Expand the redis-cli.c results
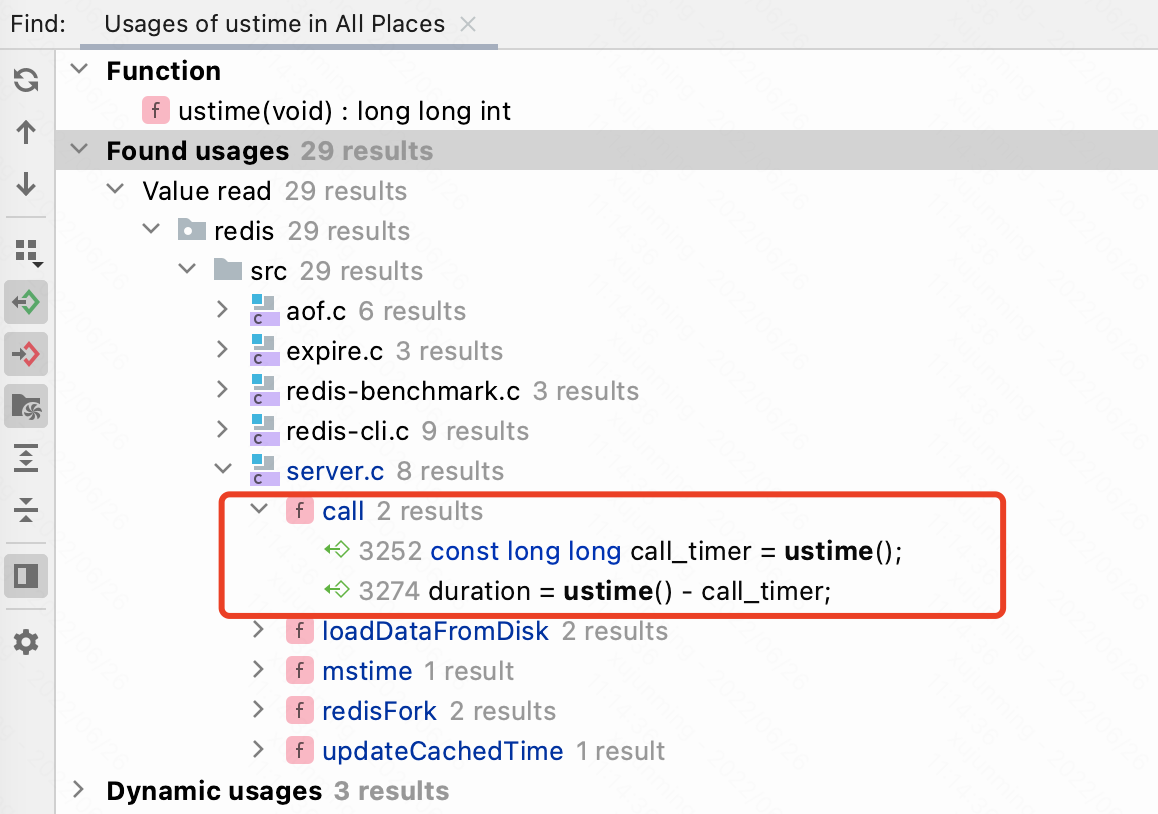Viewport: 1158px width, 814px height. coord(222,428)
